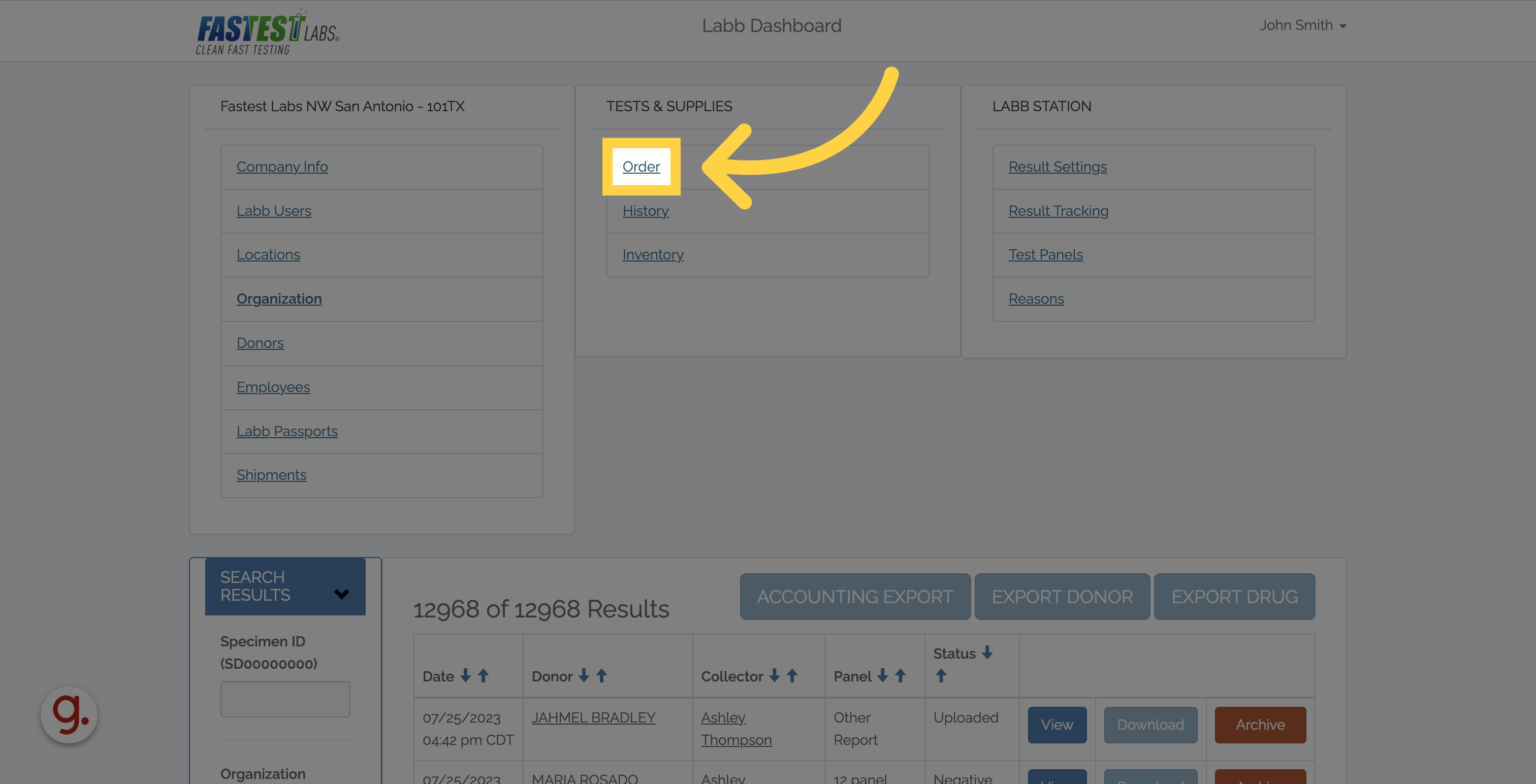This screenshot has height=784, width=1536.
Task: Select the Organization link
Action: tap(279, 299)
